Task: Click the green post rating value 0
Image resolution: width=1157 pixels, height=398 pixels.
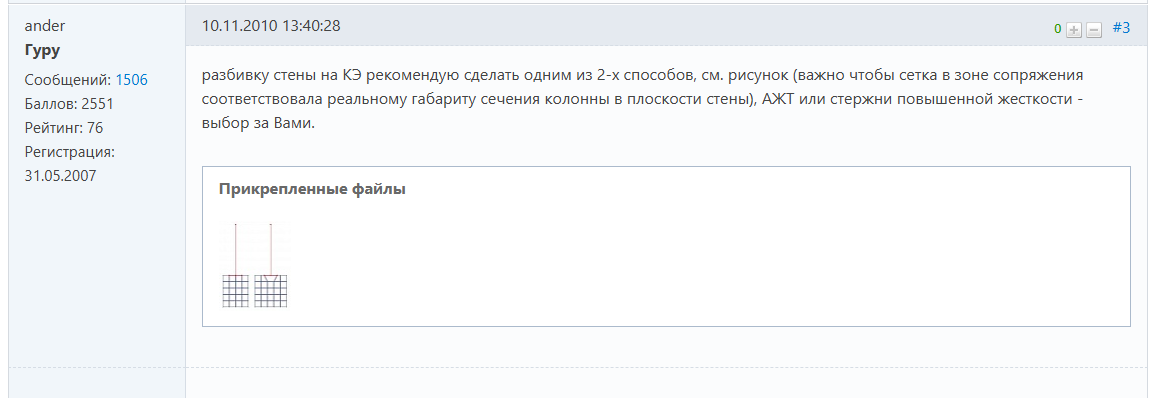Action: [x=1057, y=29]
